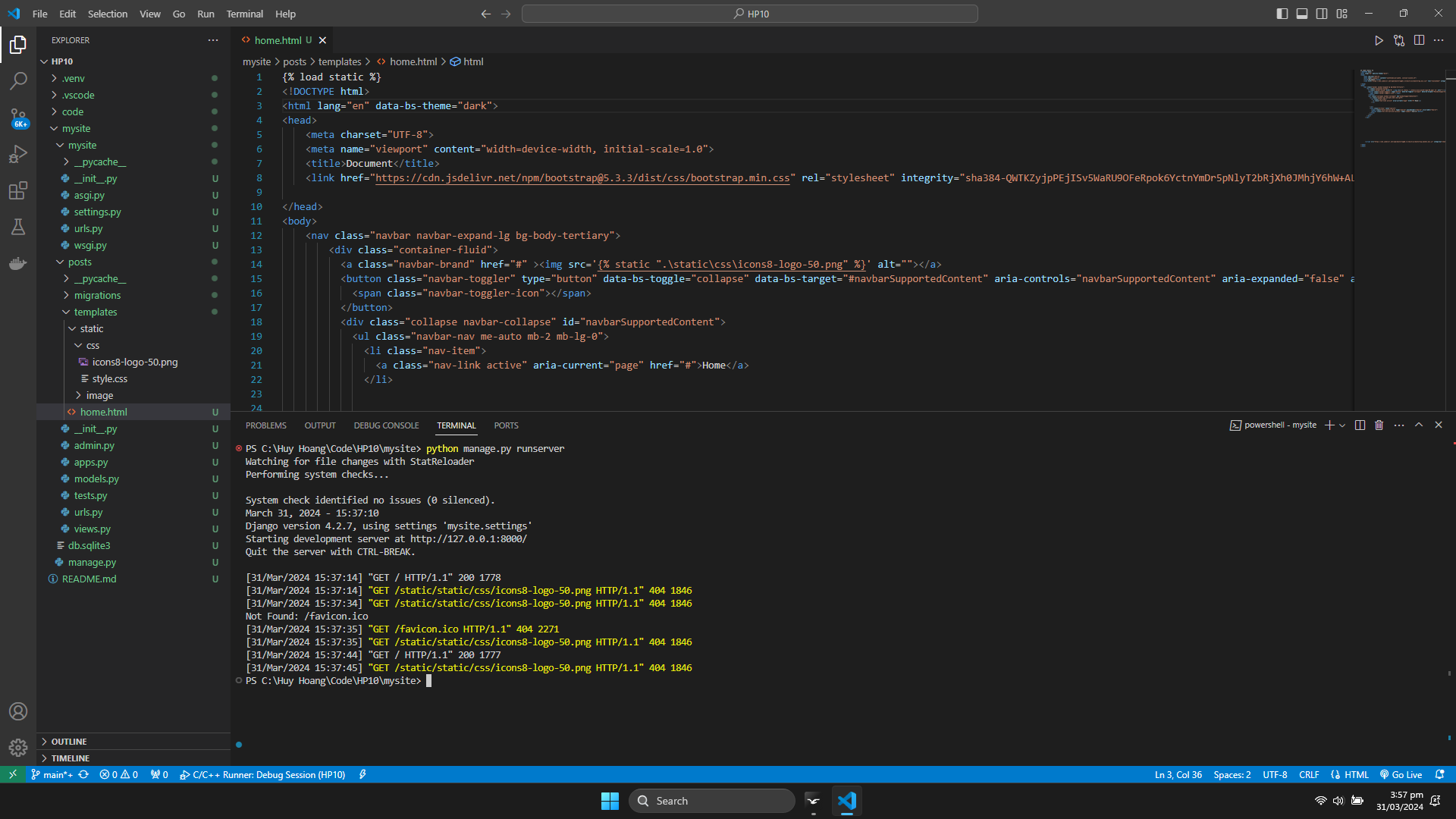The height and width of the screenshot is (819, 1456).
Task: Toggle the bottom Panel visibility
Action: pyautogui.click(x=1302, y=14)
